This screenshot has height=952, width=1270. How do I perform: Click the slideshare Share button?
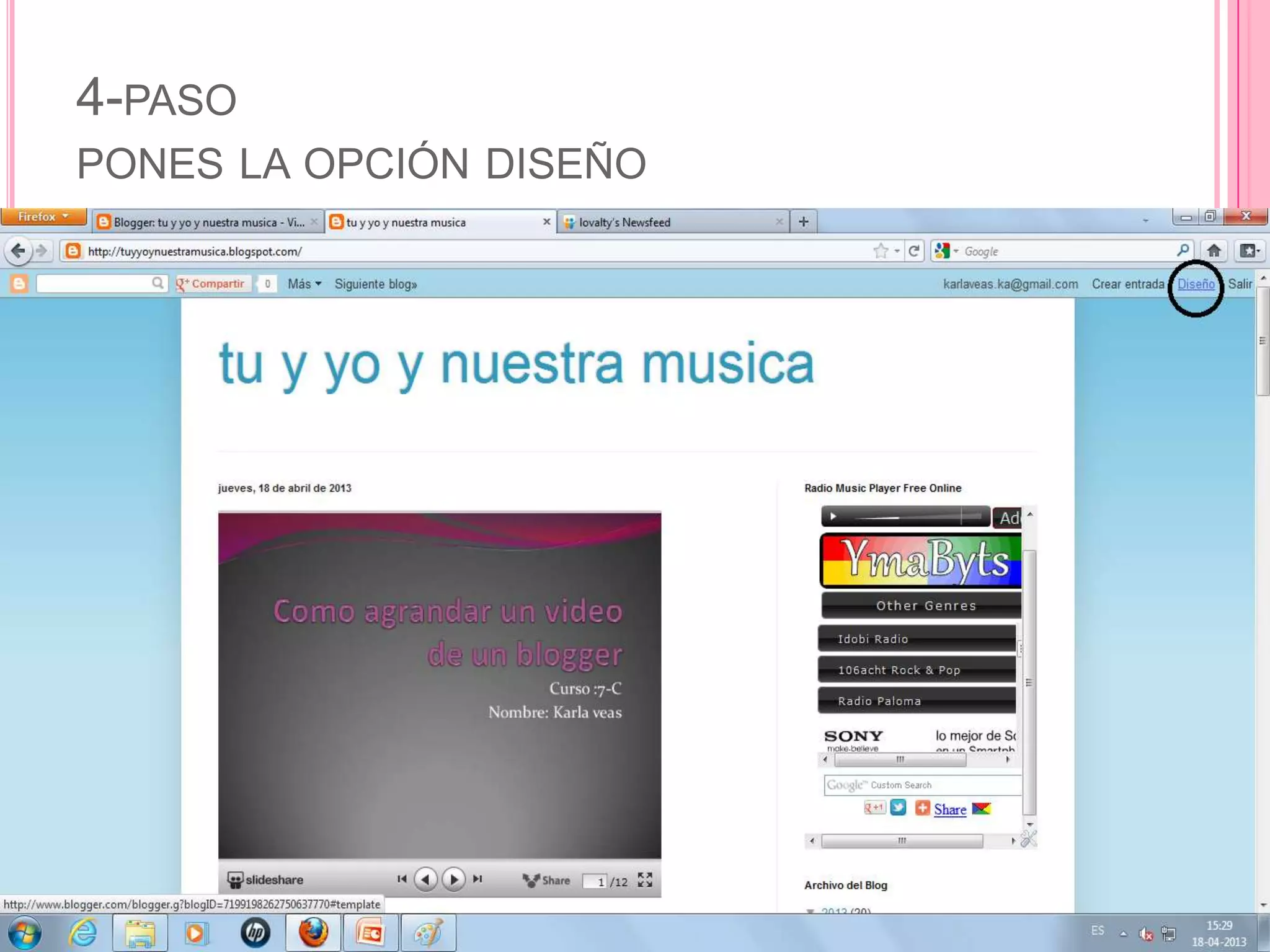(546, 880)
